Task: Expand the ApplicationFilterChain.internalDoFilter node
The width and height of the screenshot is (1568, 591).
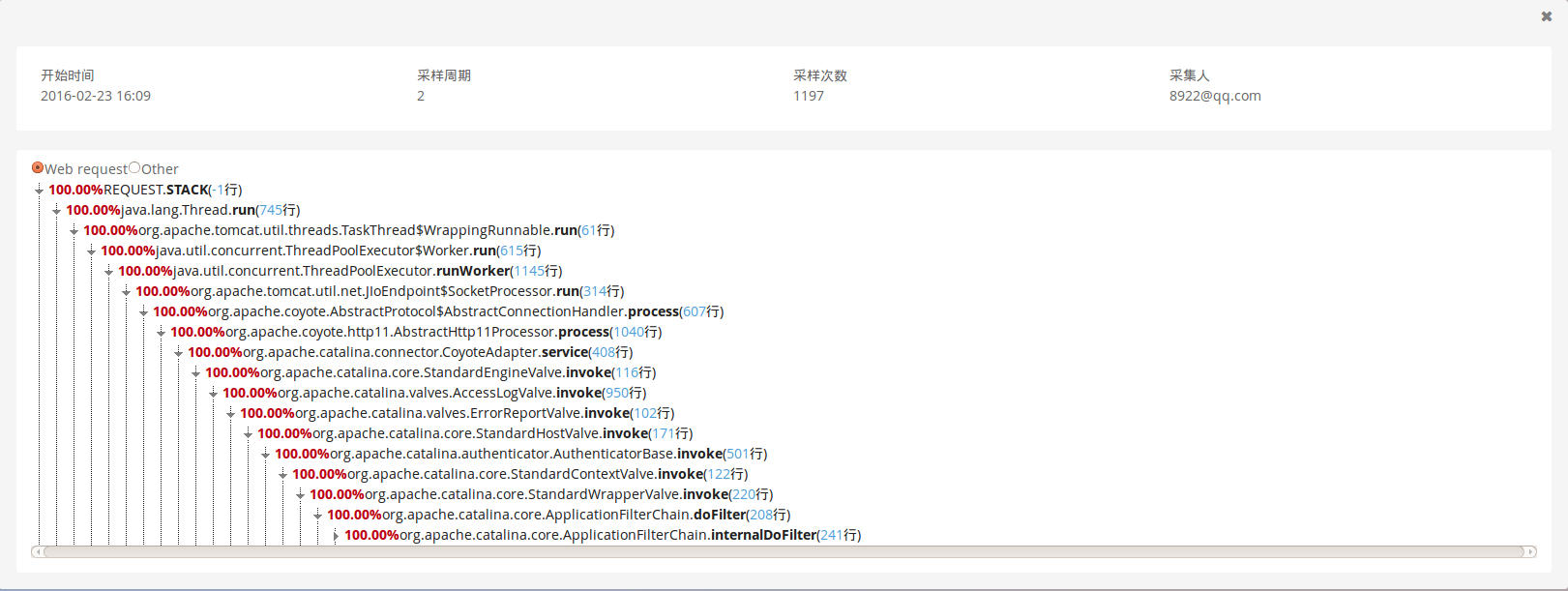Action: pos(335,536)
